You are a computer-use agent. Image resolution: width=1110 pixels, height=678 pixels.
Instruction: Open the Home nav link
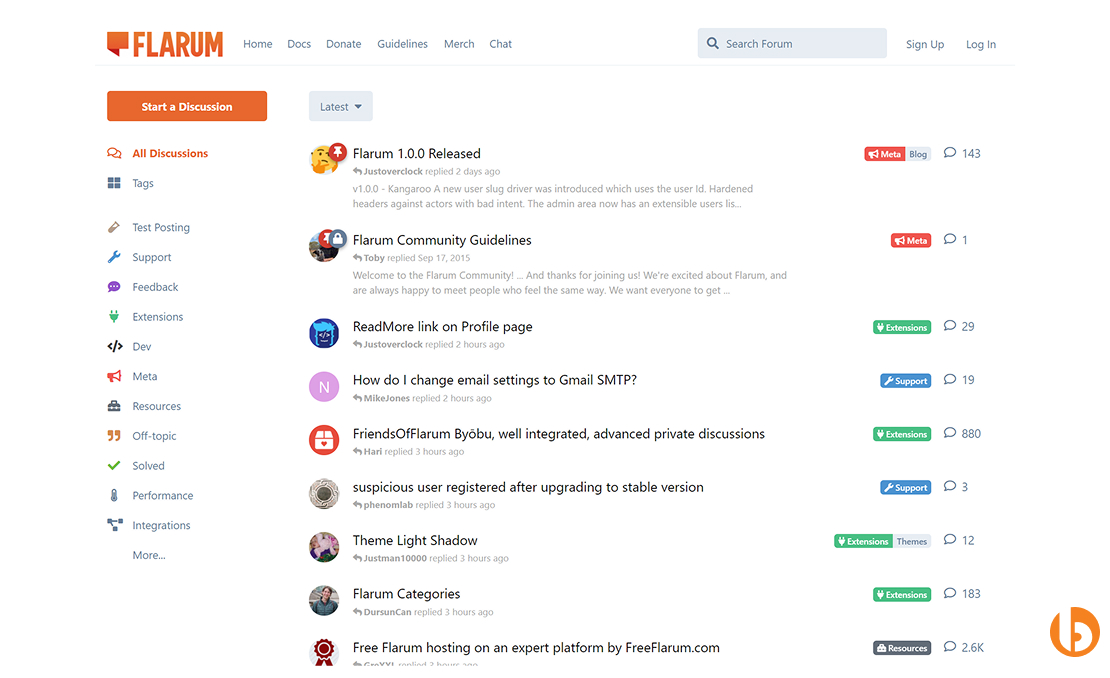pos(258,44)
